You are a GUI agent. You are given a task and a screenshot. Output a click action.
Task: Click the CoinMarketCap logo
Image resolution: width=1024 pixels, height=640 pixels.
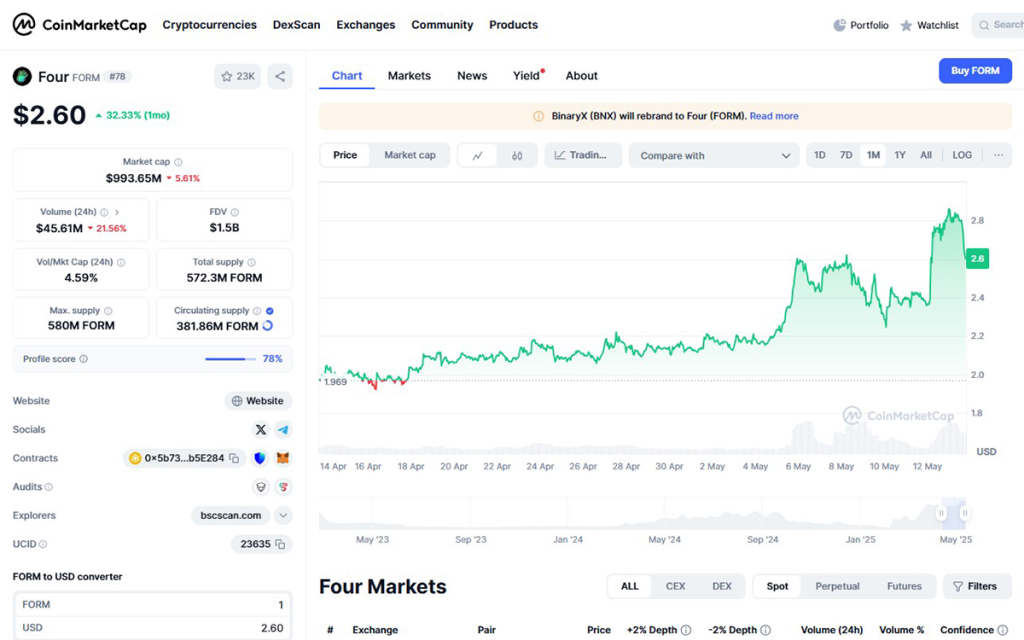click(x=79, y=25)
